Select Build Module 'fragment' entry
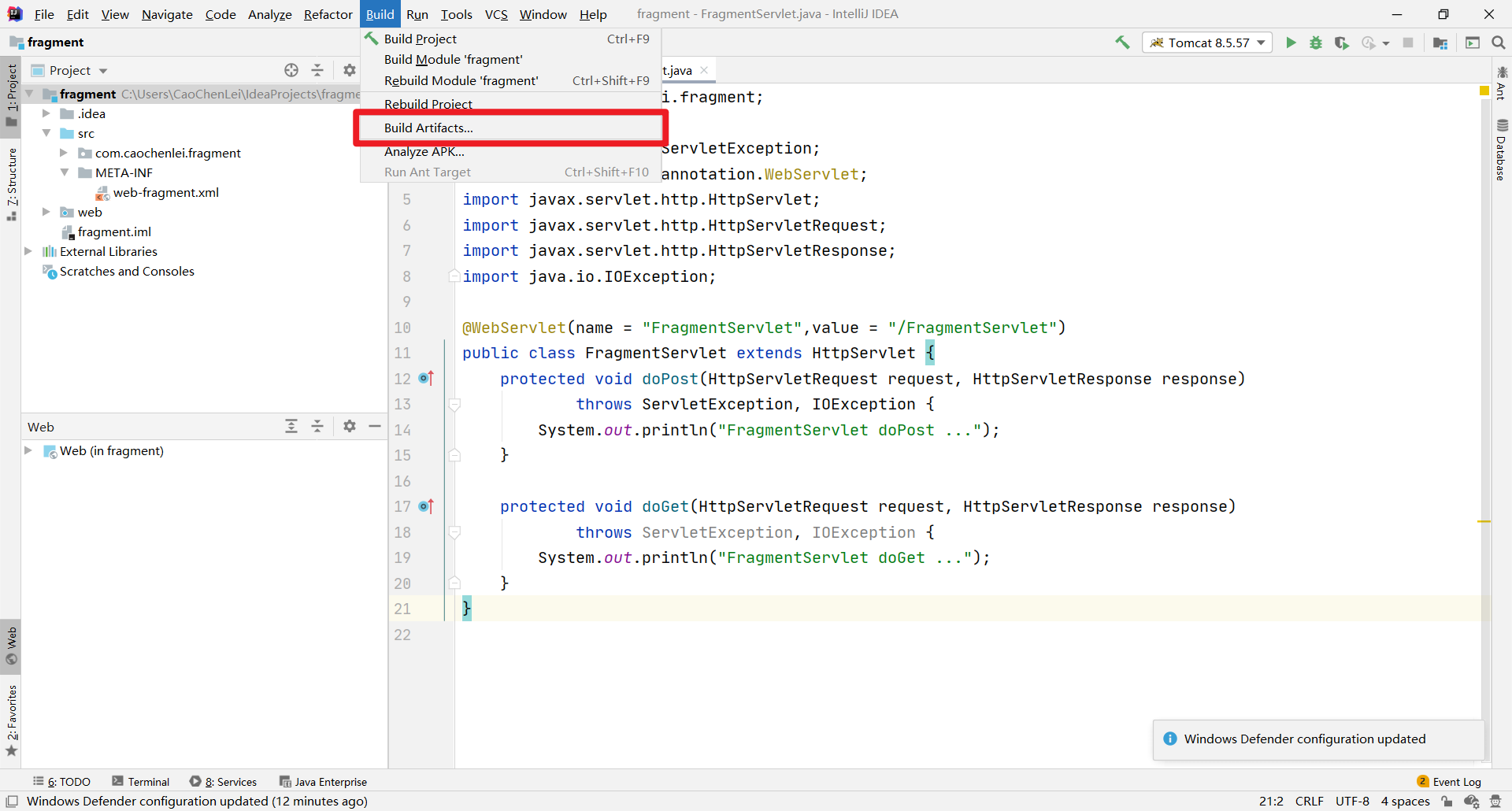 510,59
